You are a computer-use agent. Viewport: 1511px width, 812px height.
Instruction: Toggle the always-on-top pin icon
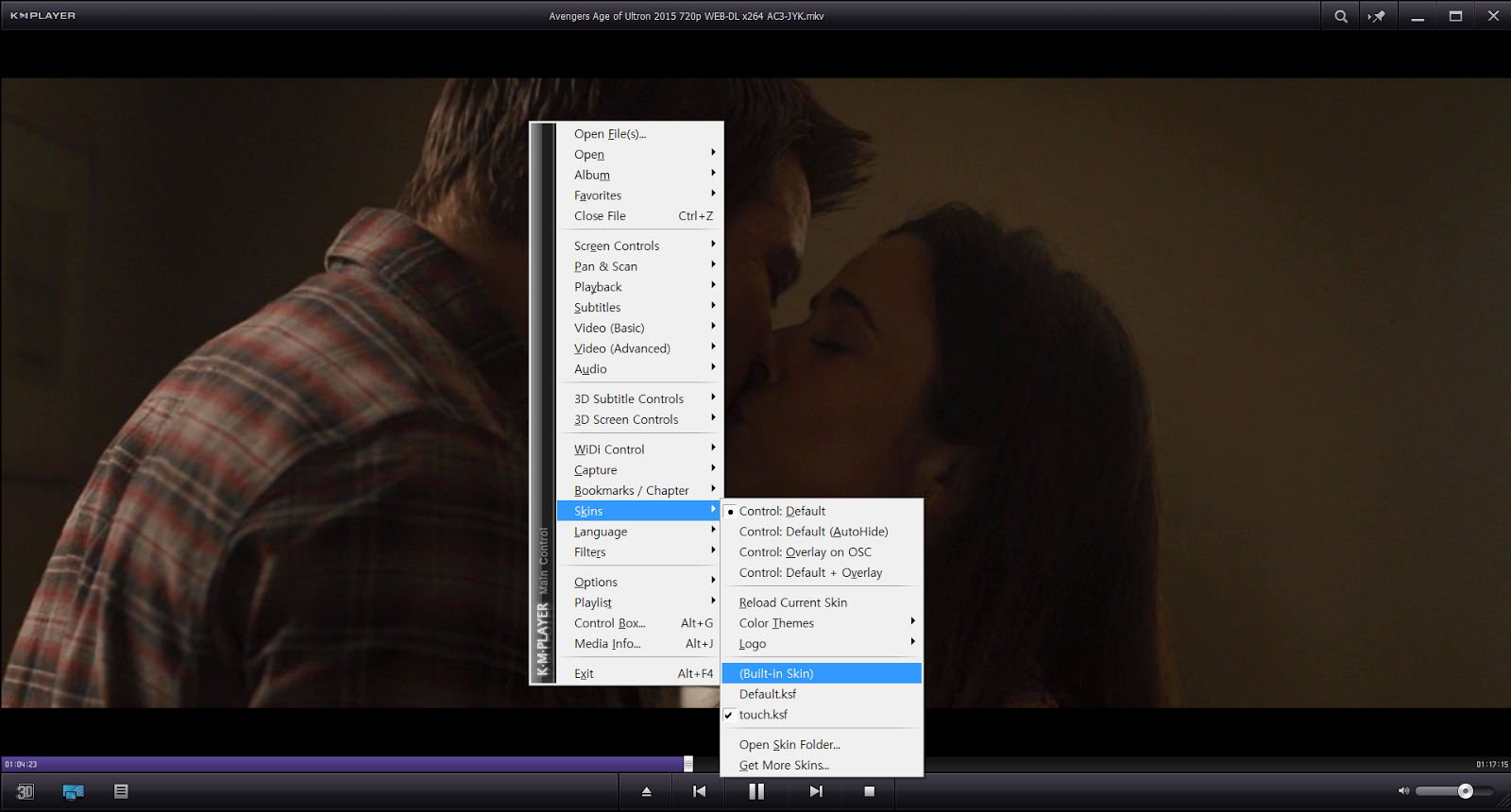coord(1377,16)
